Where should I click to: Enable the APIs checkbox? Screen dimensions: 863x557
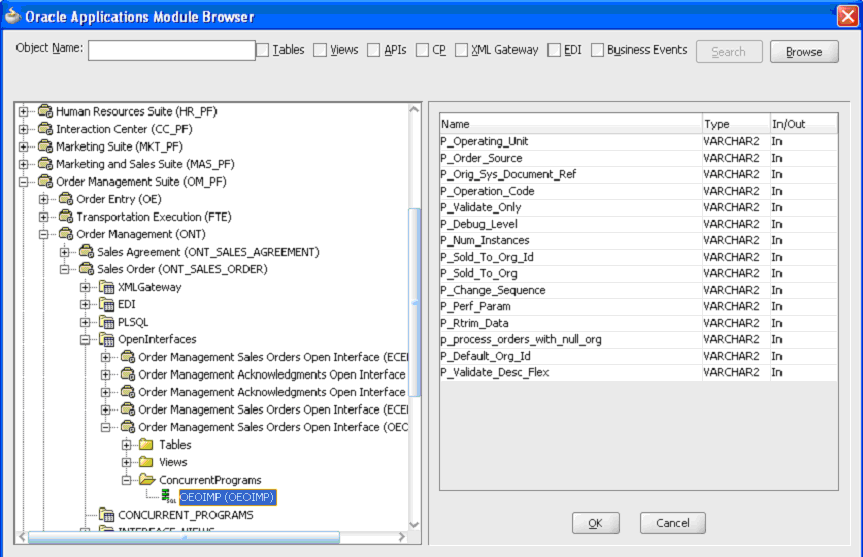click(x=374, y=50)
